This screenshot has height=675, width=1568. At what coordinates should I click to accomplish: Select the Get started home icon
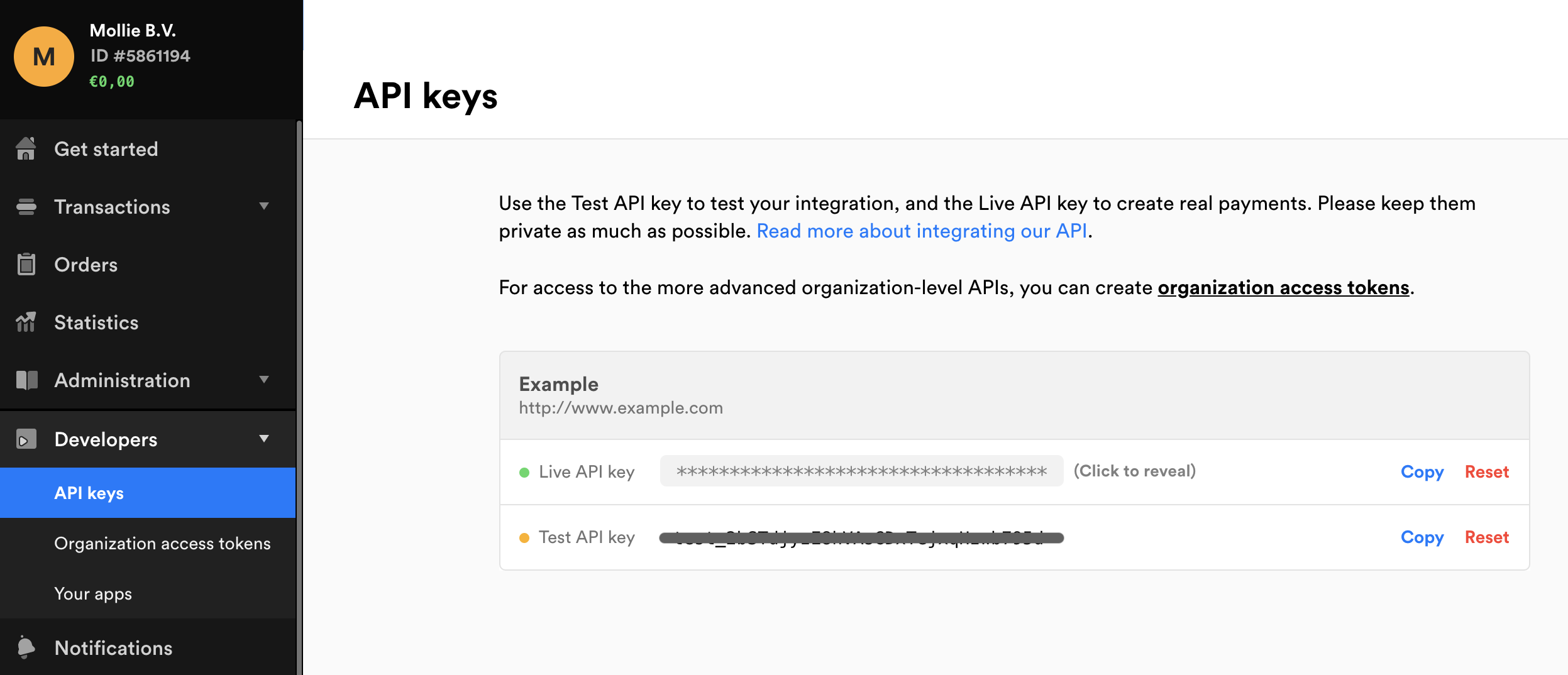point(26,148)
